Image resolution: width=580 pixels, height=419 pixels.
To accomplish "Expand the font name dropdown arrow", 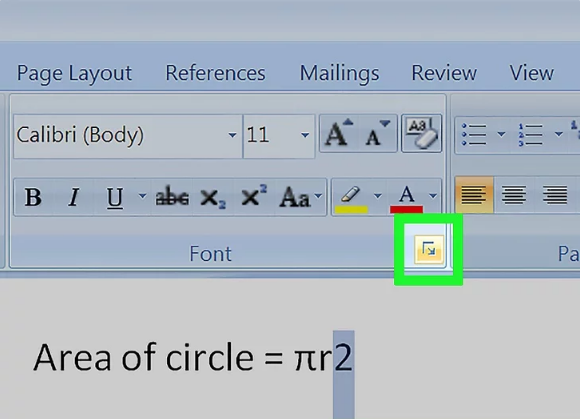I will click(232, 135).
